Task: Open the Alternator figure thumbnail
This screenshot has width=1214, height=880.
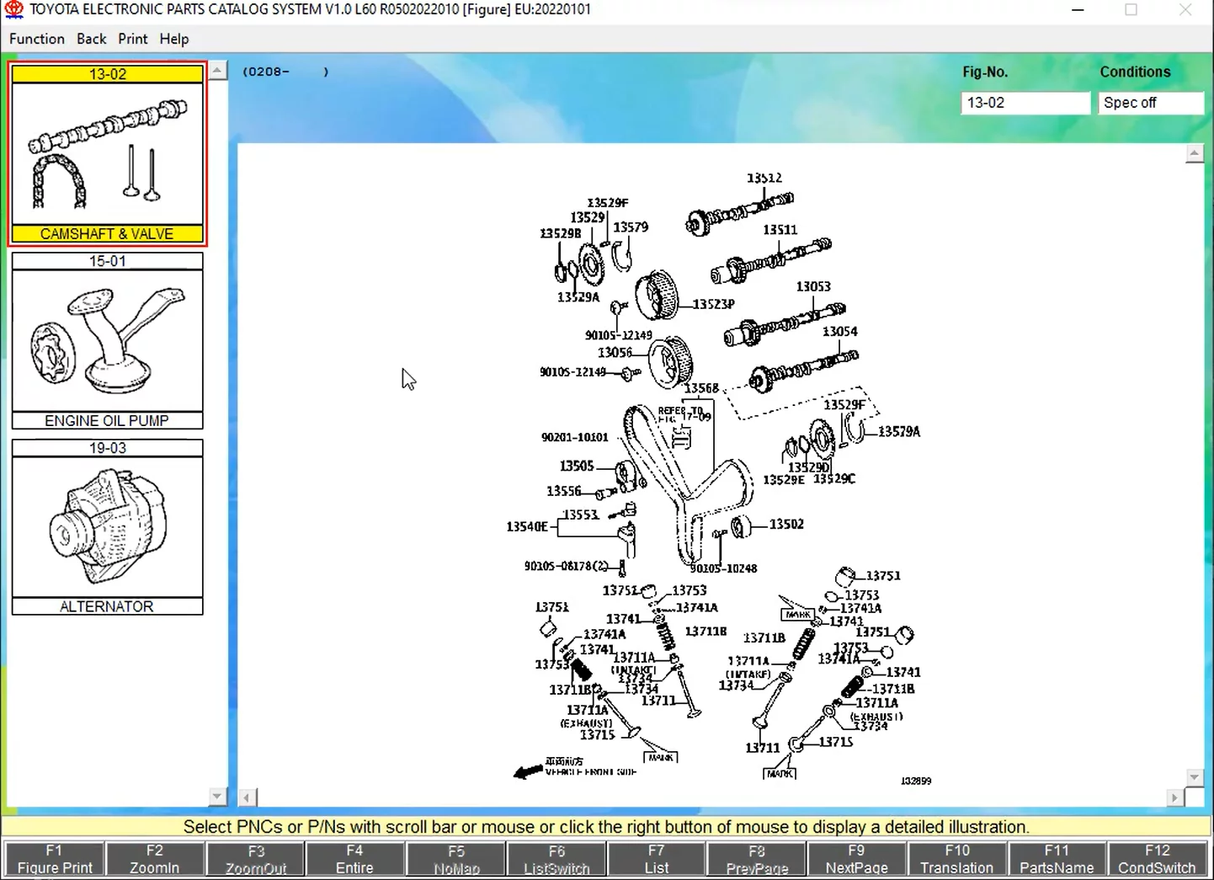Action: [x=107, y=527]
